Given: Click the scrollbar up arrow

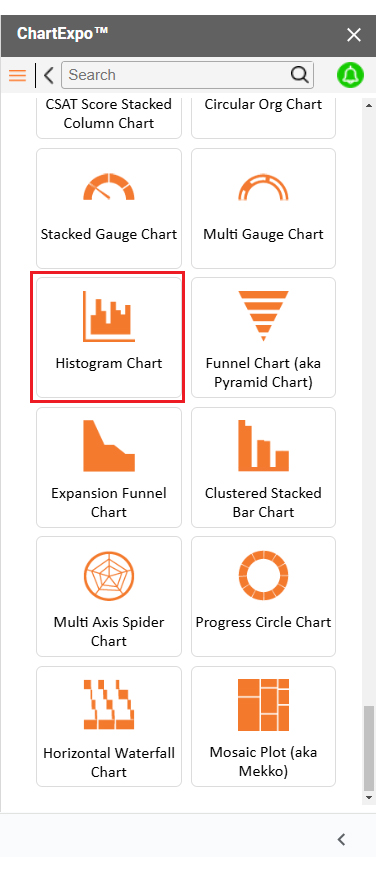Looking at the screenshot, I should (x=368, y=105).
